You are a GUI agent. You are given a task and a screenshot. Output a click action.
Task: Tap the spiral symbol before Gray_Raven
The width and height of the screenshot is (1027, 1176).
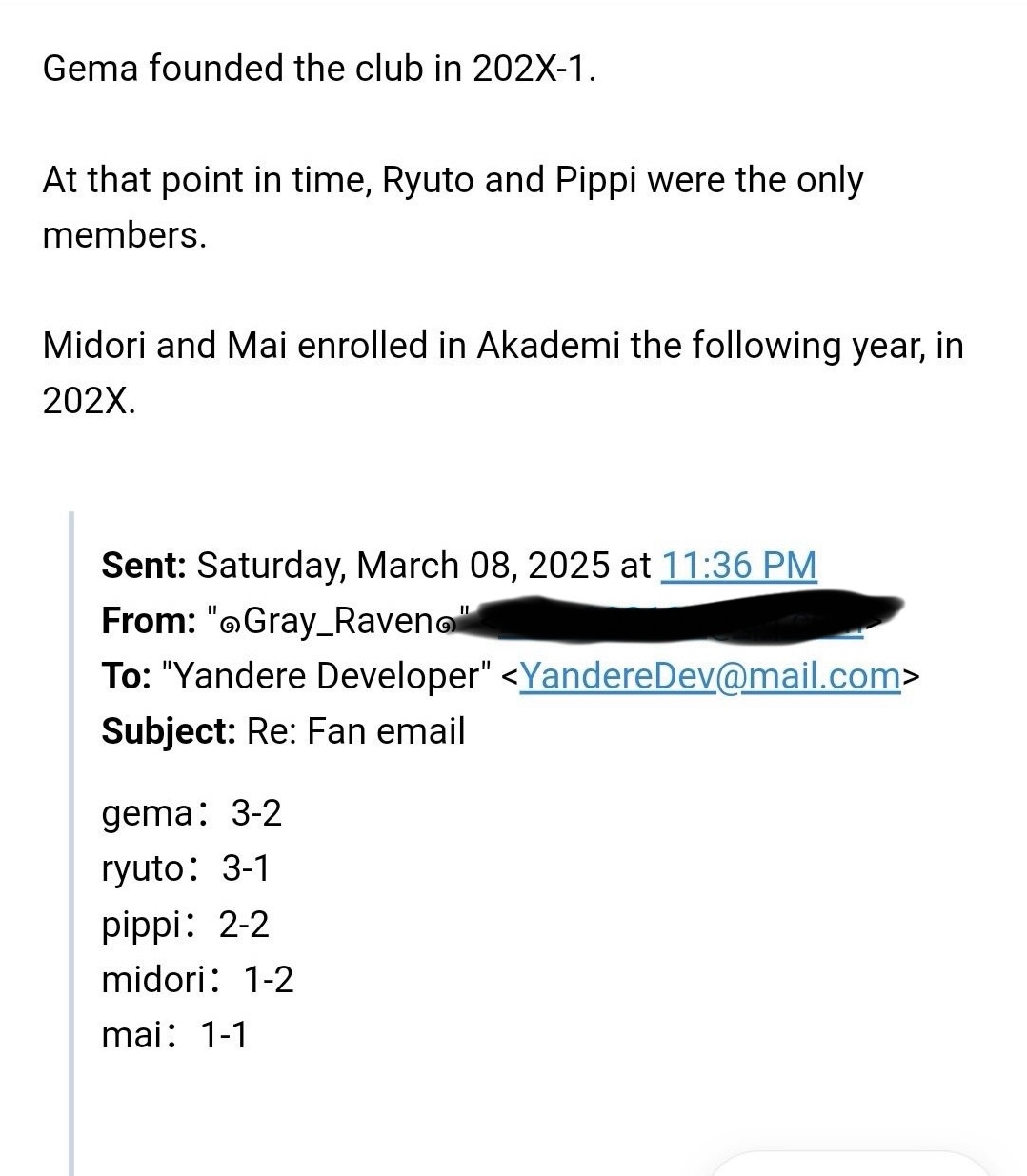230,624
